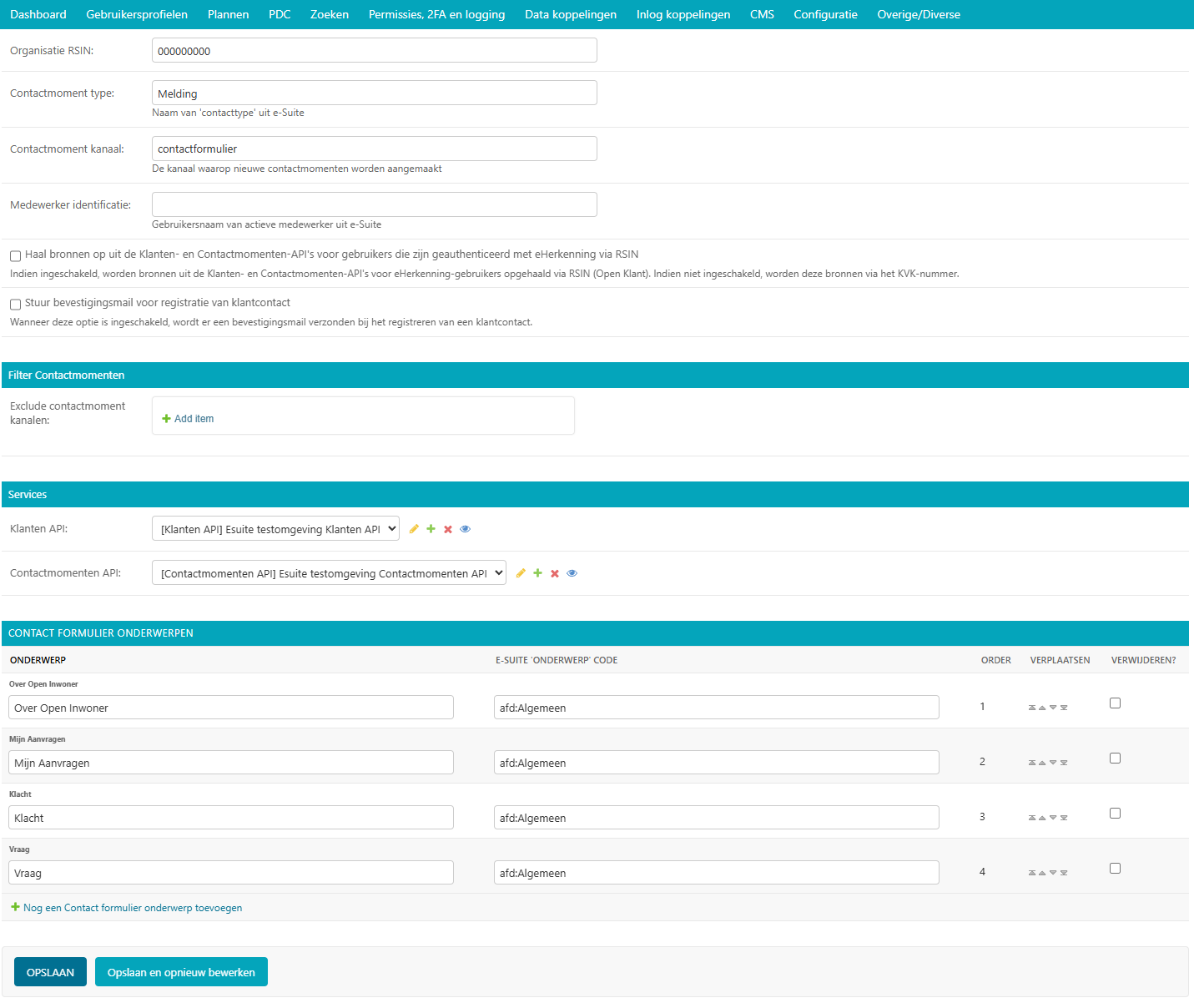This screenshot has height=1008, width=1194.
Task: Click the OPSLAAN button
Action: [x=50, y=971]
